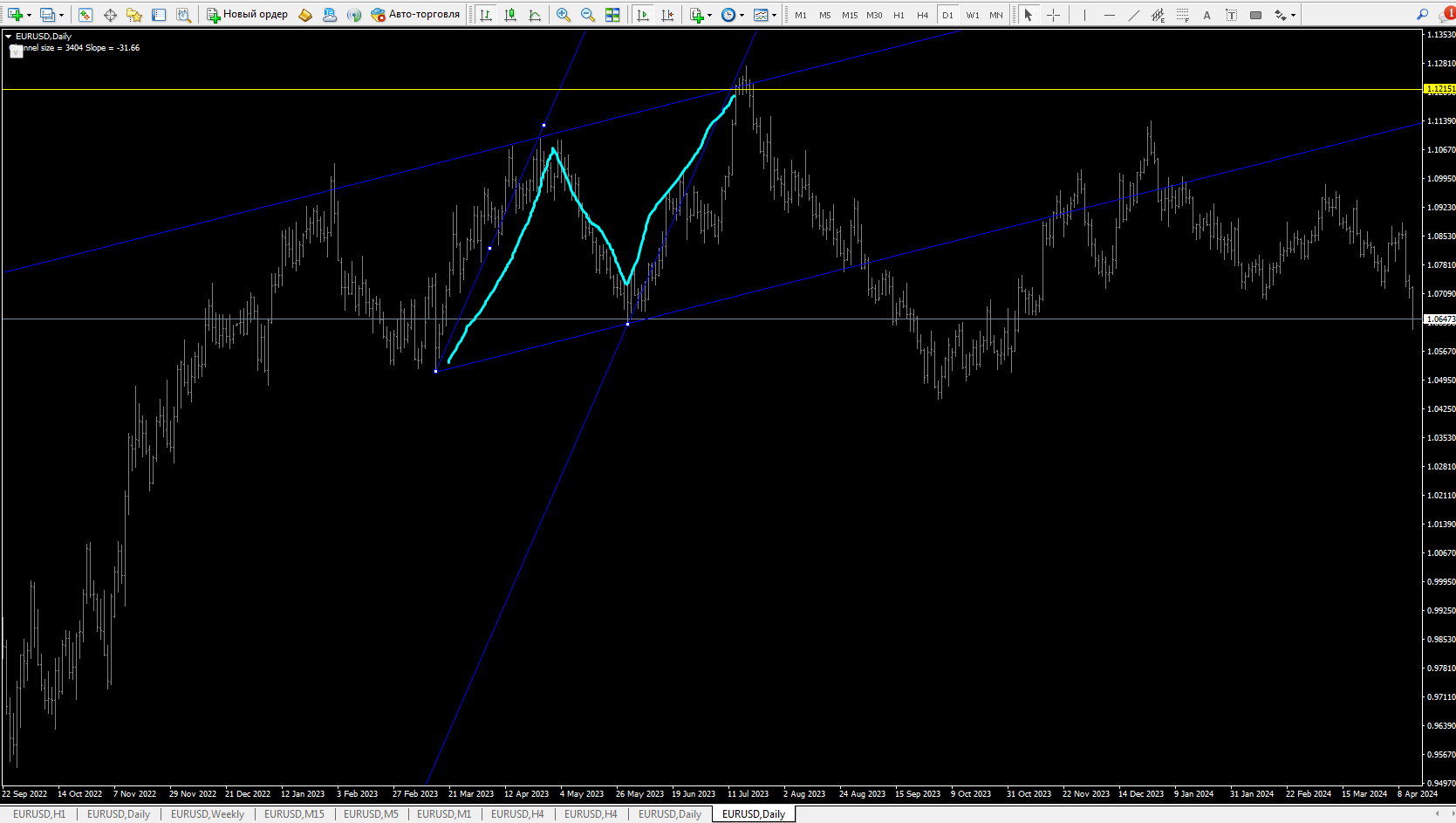Viewport: 1456px width, 823px height.
Task: Zoom out of the chart
Action: 588,15
